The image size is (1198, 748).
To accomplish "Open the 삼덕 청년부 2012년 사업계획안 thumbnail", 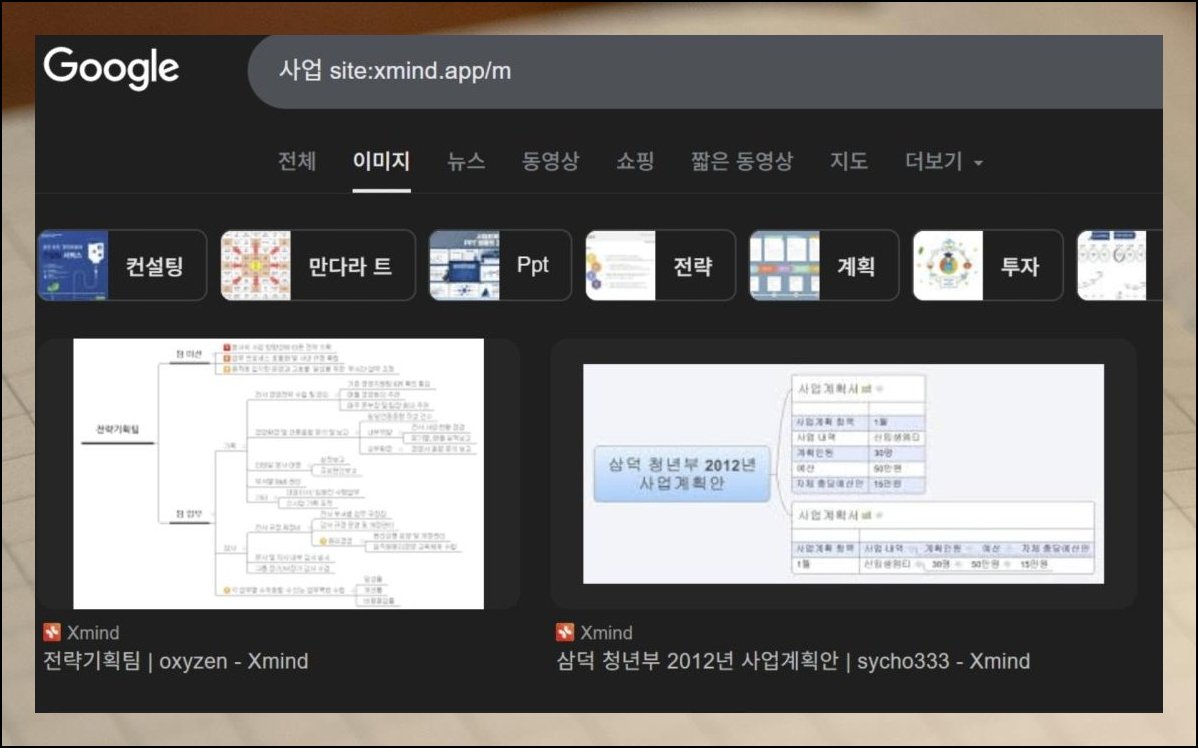I will pyautogui.click(x=843, y=474).
